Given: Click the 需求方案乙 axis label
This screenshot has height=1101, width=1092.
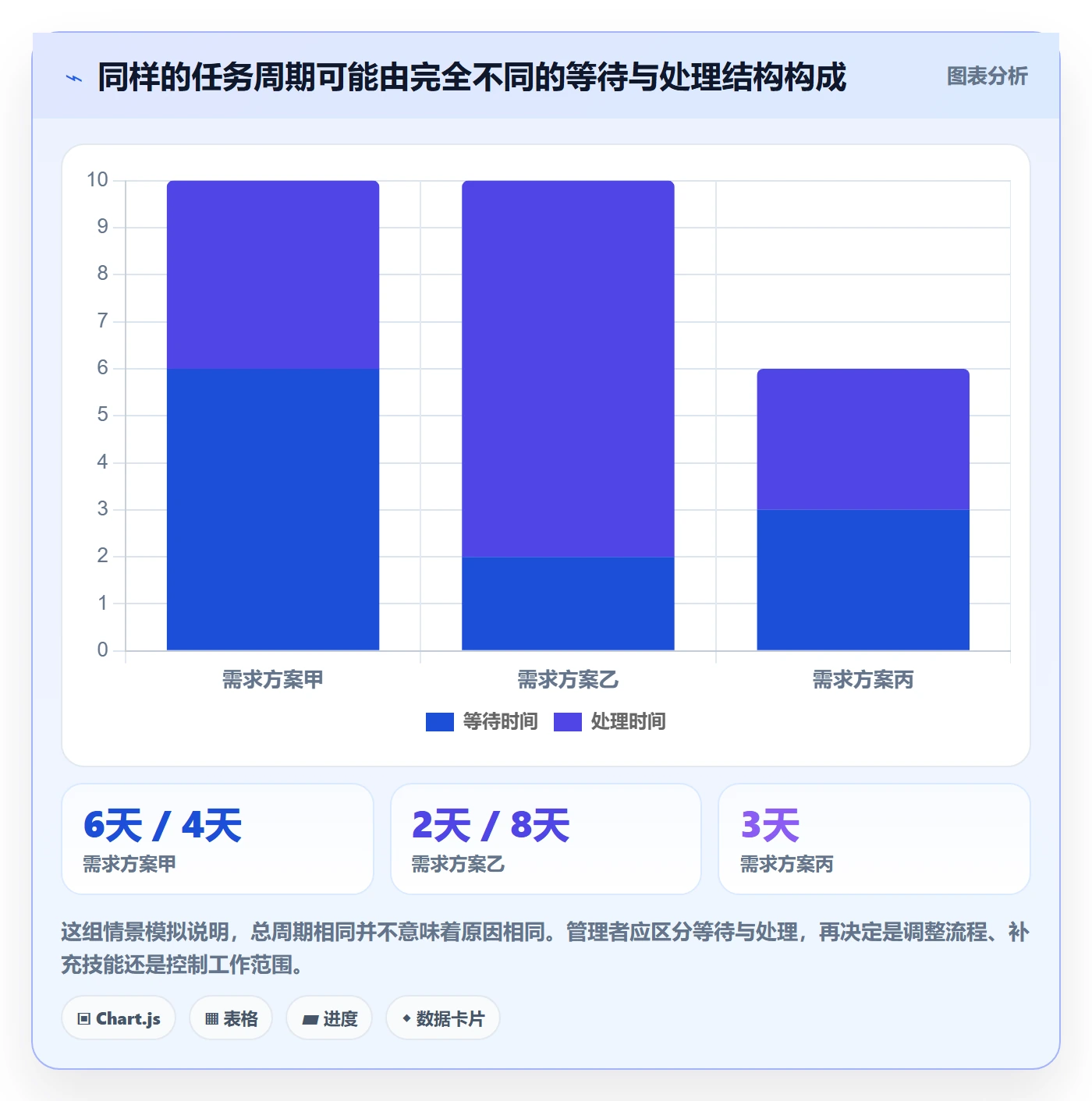Looking at the screenshot, I should coord(568,680).
